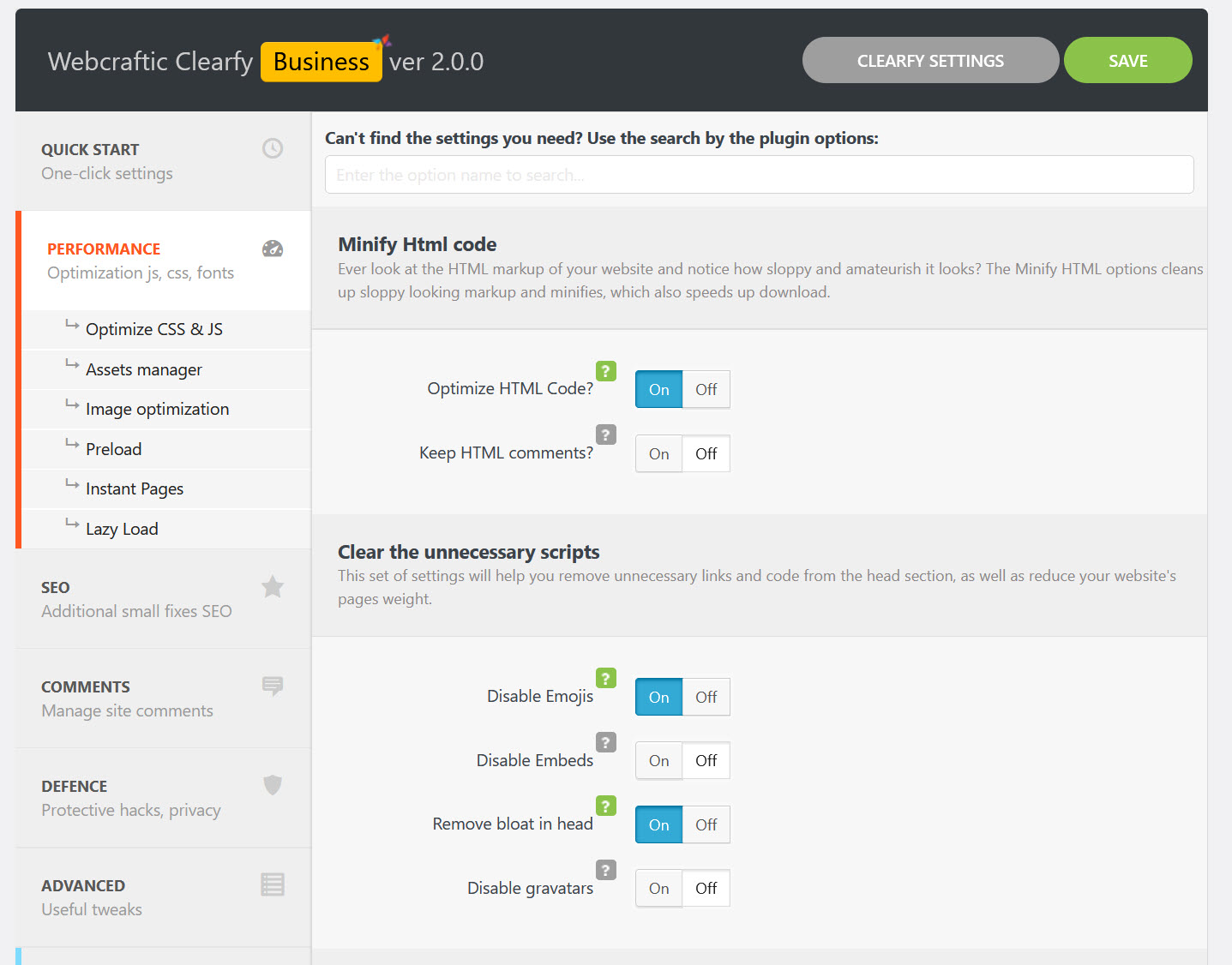Go to Preload submenu
The image size is (1232, 965).
point(165,449)
